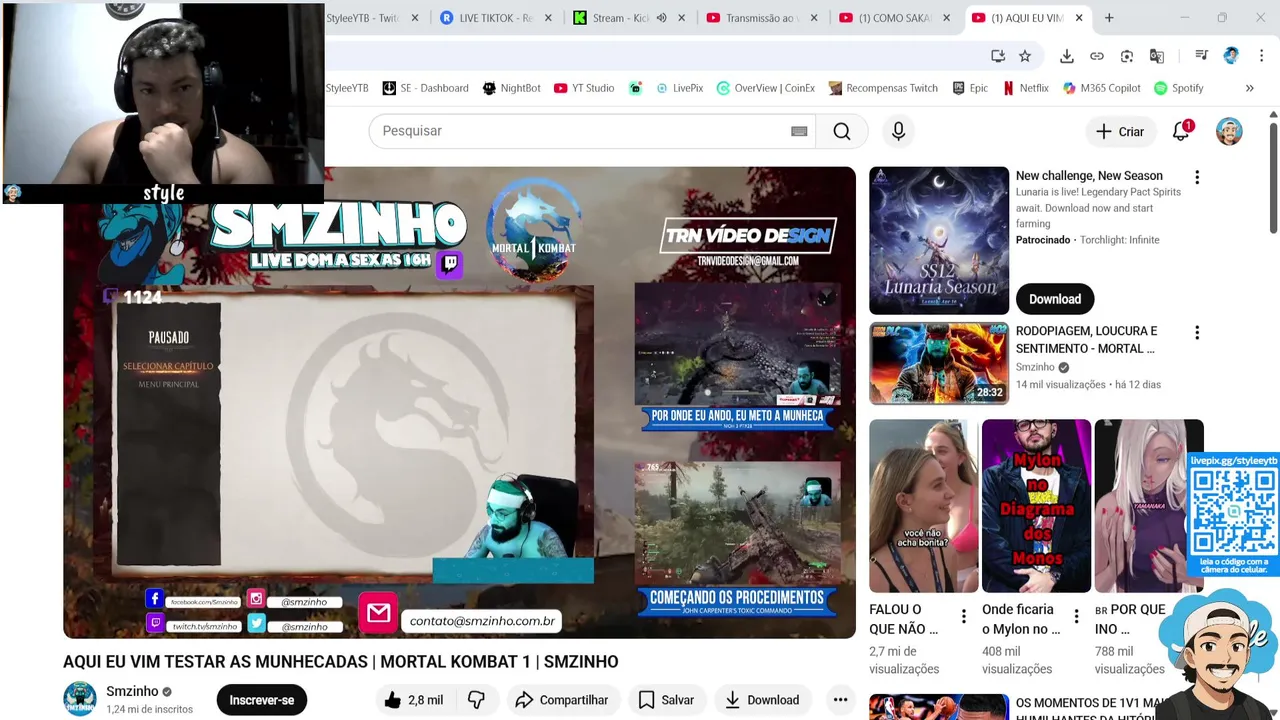Open the on-screen keyboard in search box
The image size is (1280, 720).
pyautogui.click(x=799, y=131)
